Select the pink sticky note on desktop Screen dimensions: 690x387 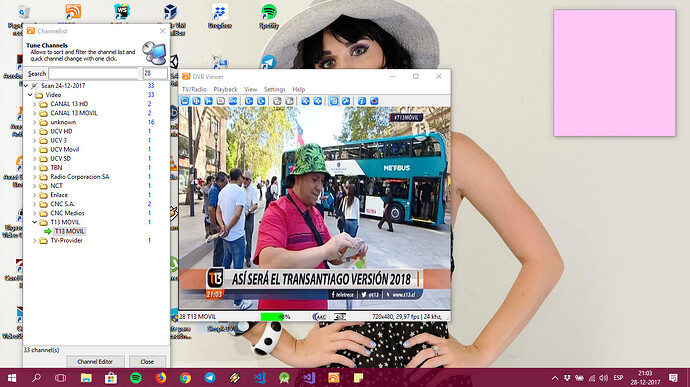(614, 73)
